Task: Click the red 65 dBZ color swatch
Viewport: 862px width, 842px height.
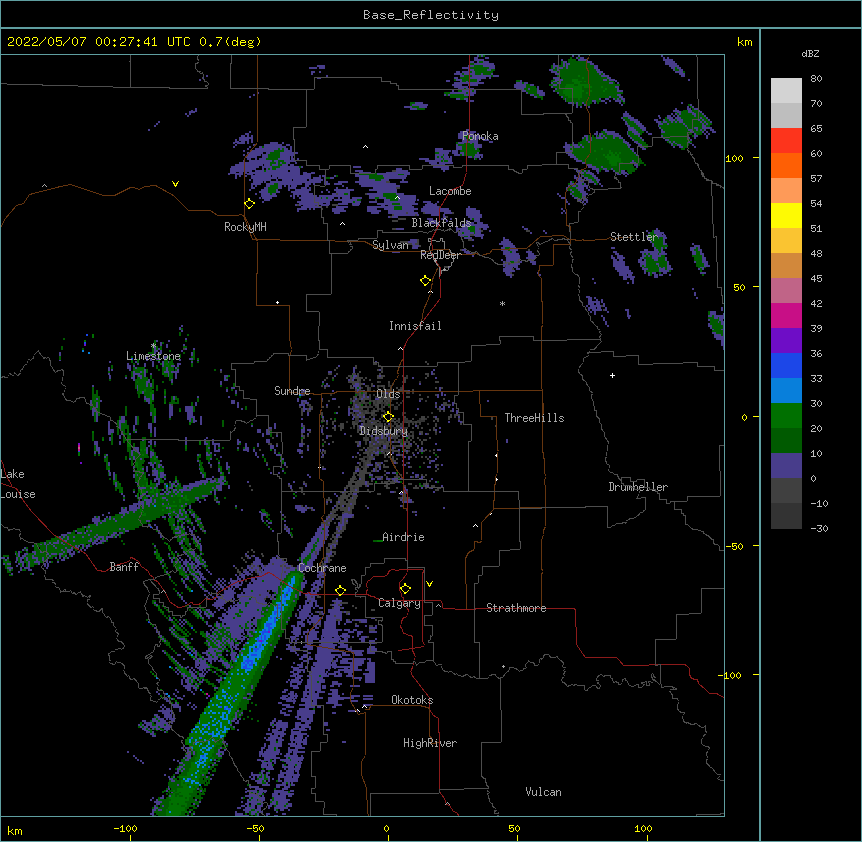Action: [786, 140]
